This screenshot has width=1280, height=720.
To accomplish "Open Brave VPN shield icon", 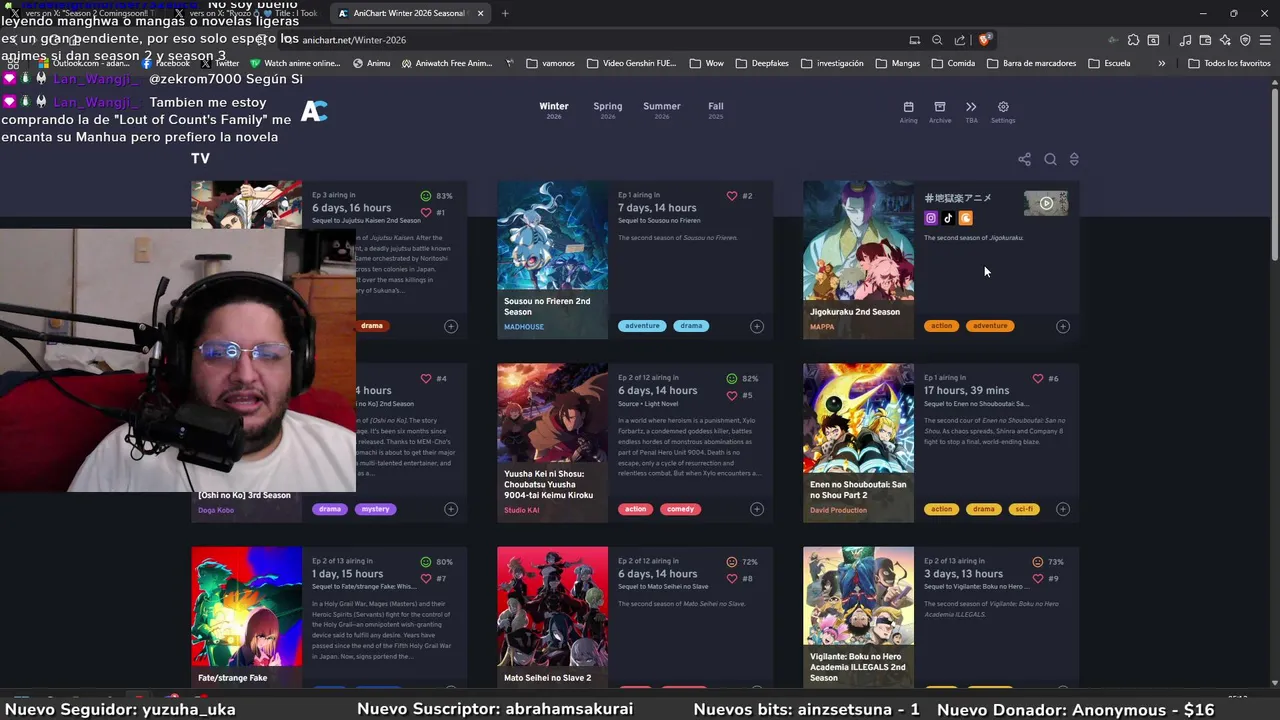I will coord(1245,40).
